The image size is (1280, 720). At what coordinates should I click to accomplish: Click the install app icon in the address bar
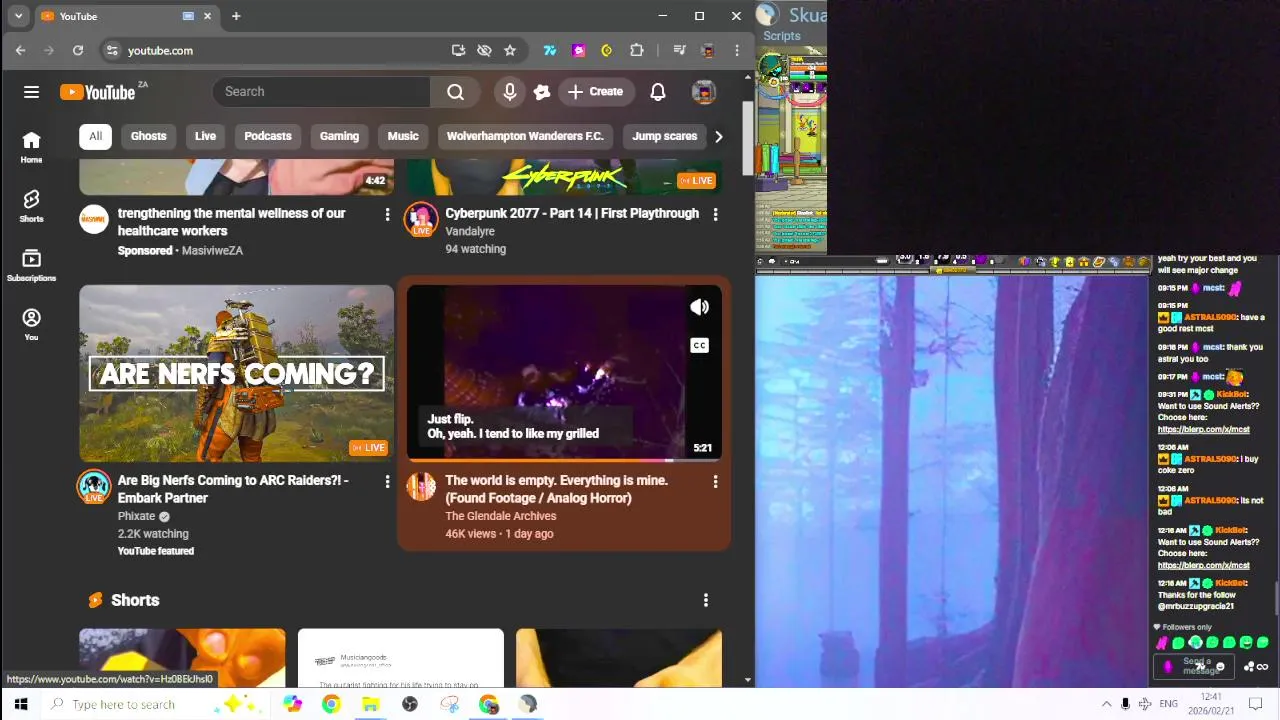click(458, 50)
